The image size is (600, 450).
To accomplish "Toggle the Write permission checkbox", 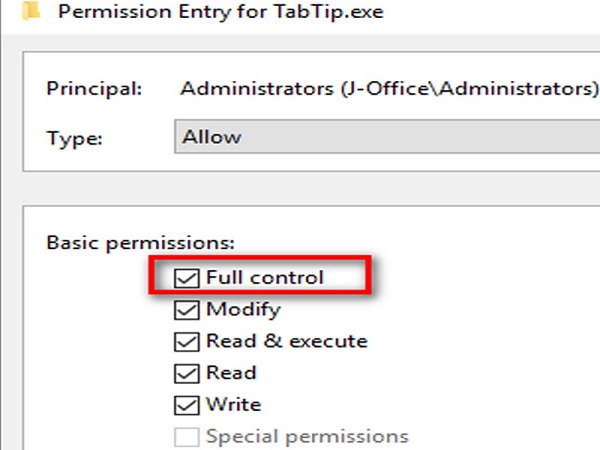I will pyautogui.click(x=187, y=405).
